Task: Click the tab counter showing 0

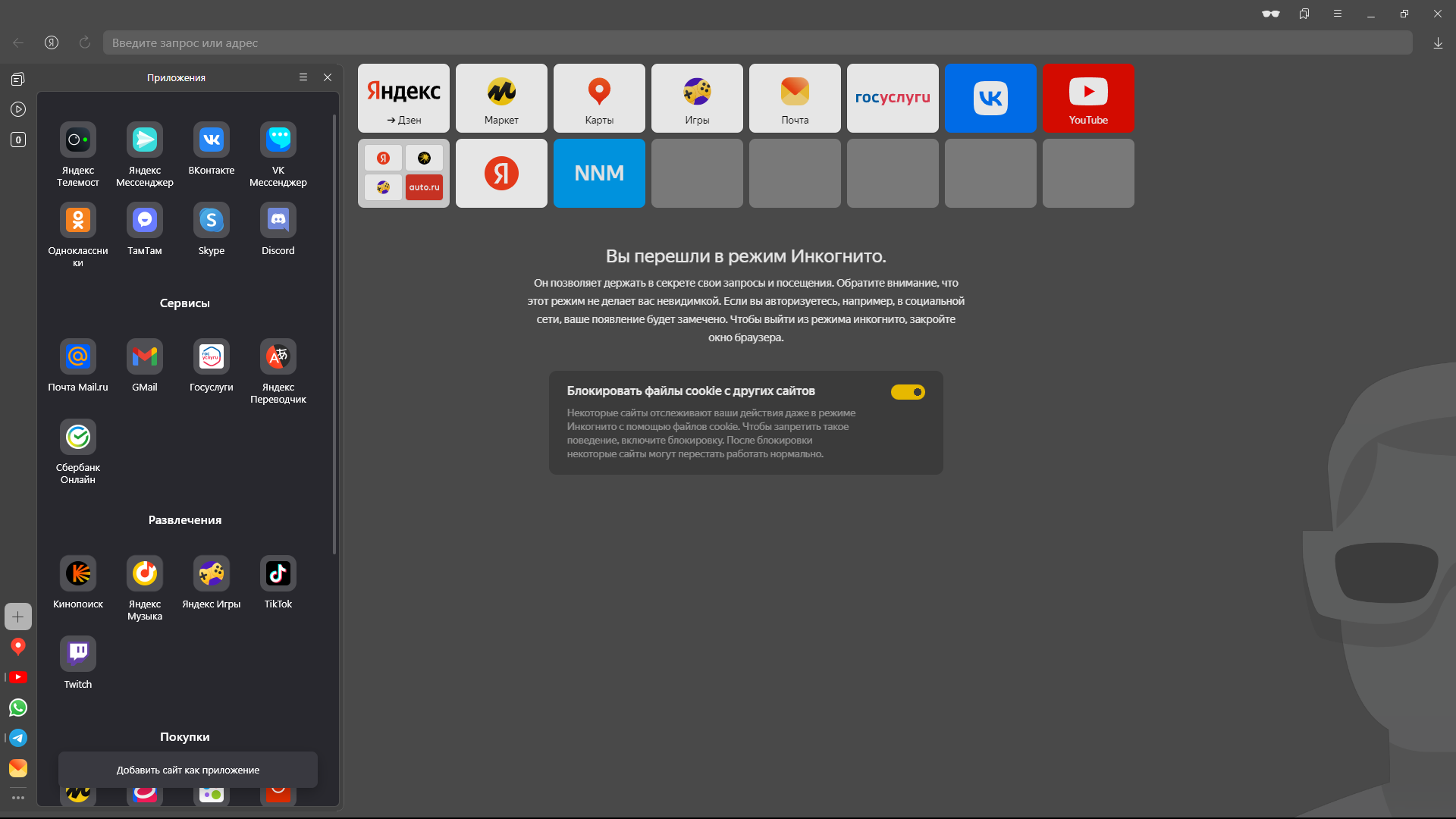Action: [x=18, y=140]
